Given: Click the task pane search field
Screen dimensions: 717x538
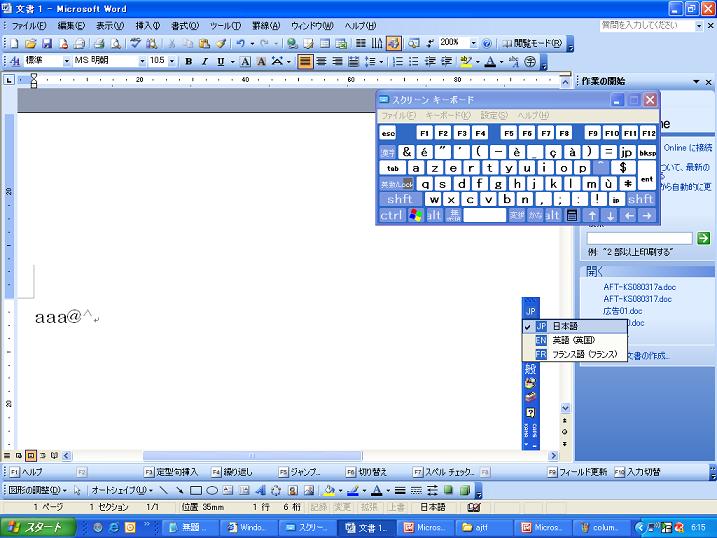Looking at the screenshot, I should tap(639, 238).
